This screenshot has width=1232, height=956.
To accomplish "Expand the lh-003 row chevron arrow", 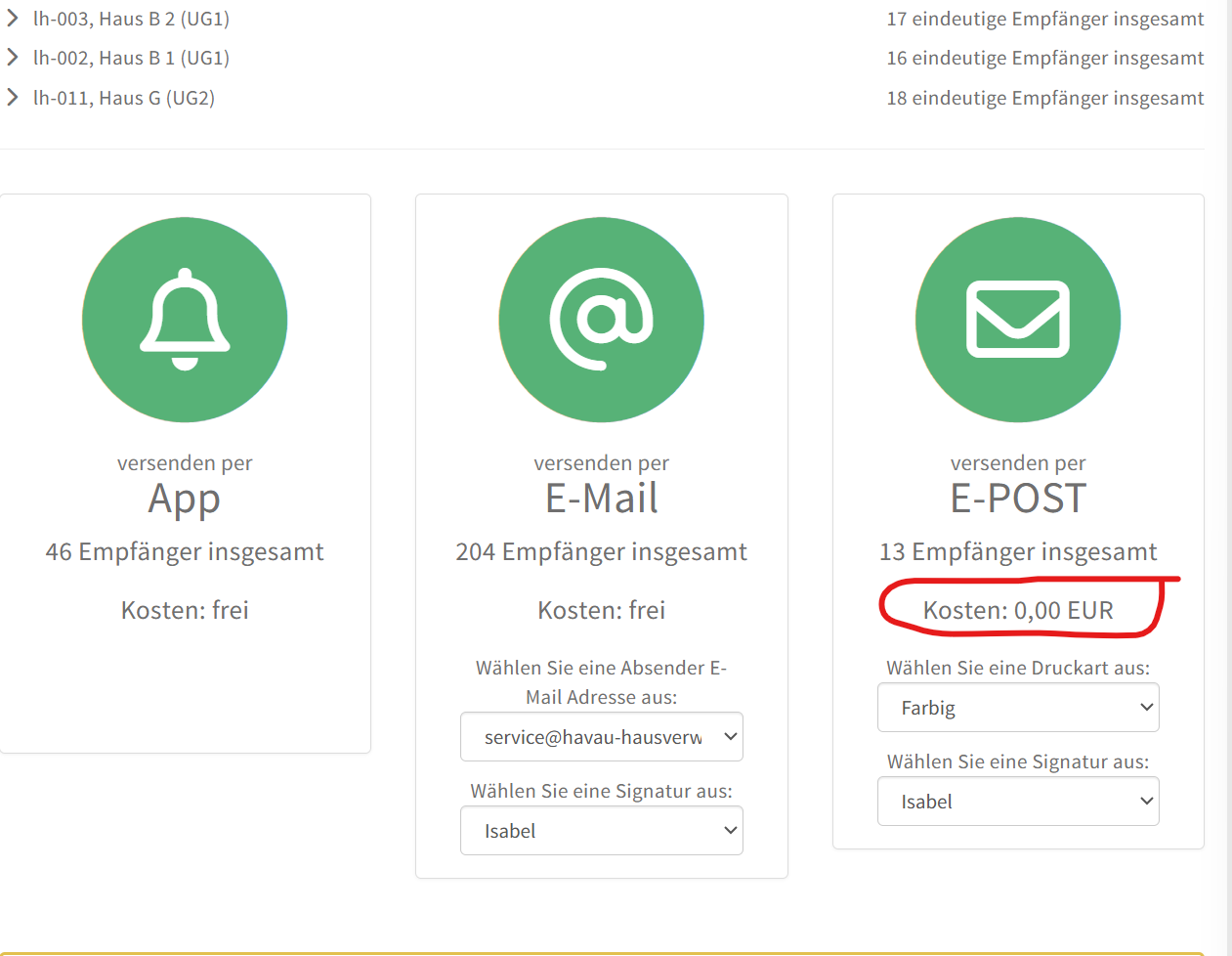I will click(x=13, y=19).
